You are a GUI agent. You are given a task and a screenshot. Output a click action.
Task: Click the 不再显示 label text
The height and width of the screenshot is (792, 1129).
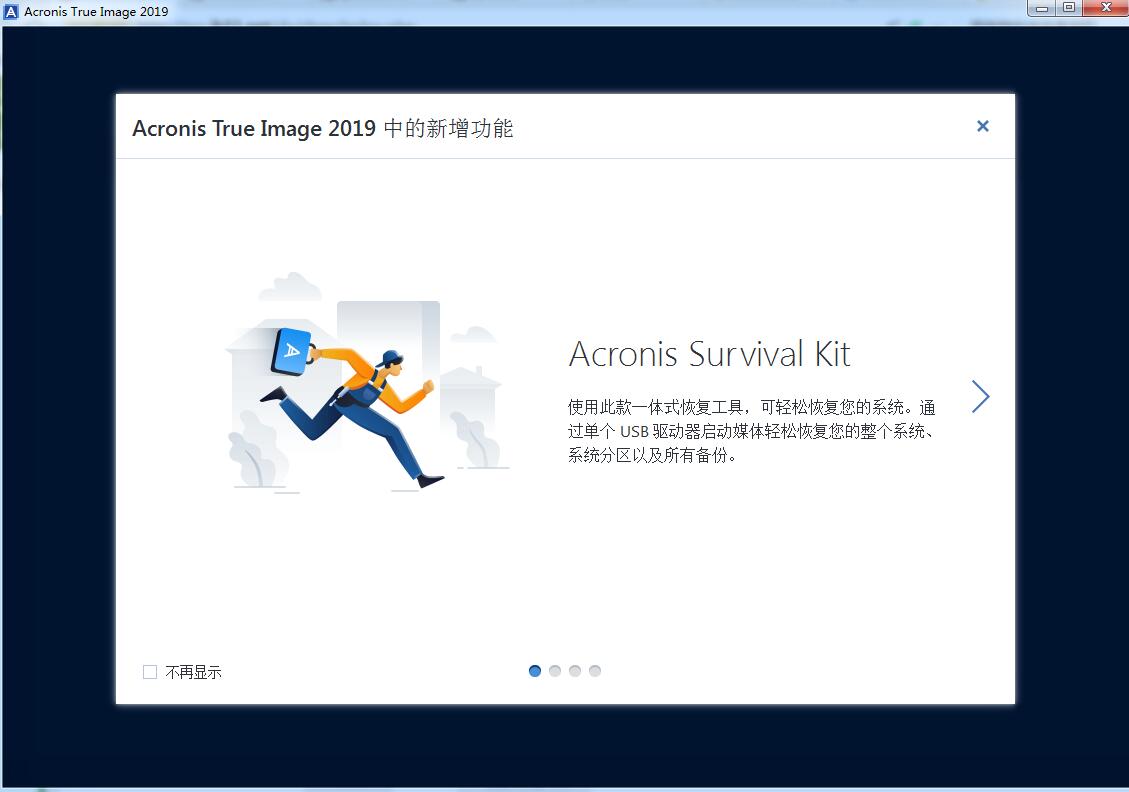194,672
